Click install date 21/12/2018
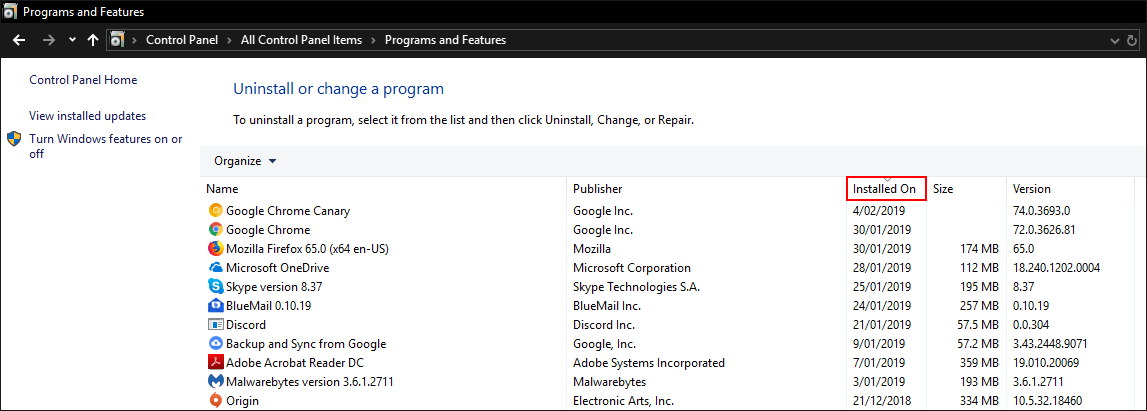 point(881,401)
